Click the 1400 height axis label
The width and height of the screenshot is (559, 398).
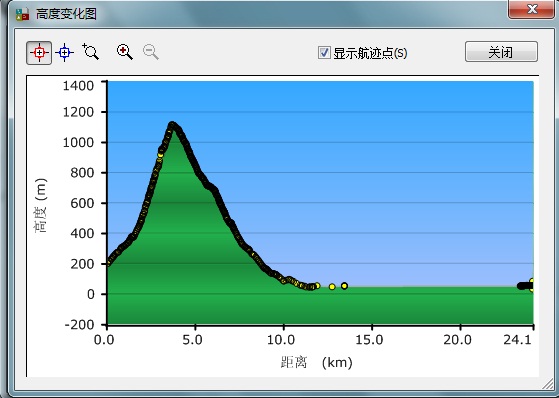point(78,86)
